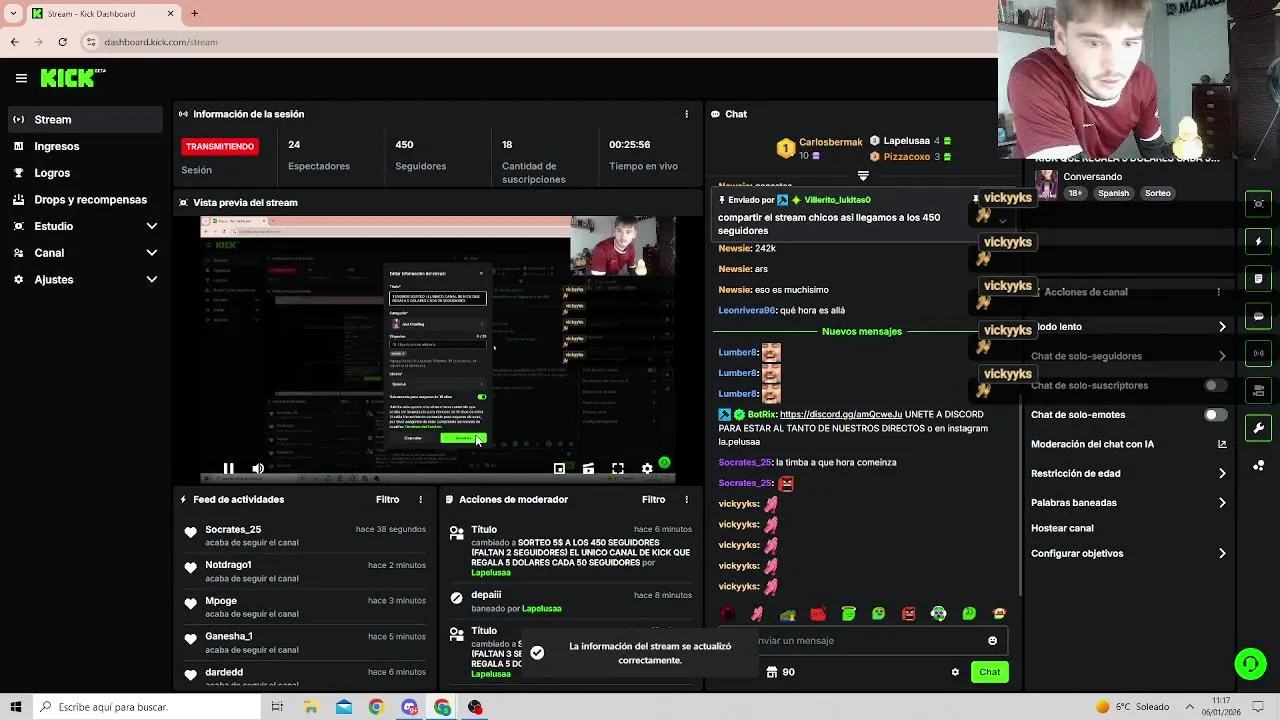Image resolution: width=1280 pixels, height=720 pixels.
Task: Enable theater mode in stream preview
Action: 588,468
